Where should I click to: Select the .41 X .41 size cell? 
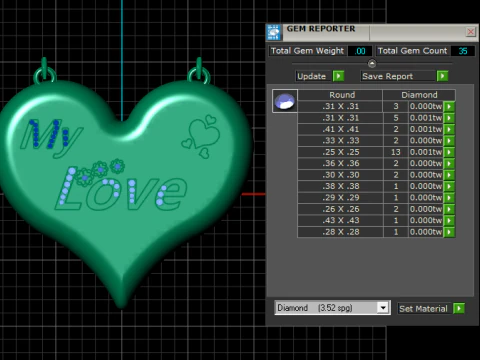coord(340,129)
